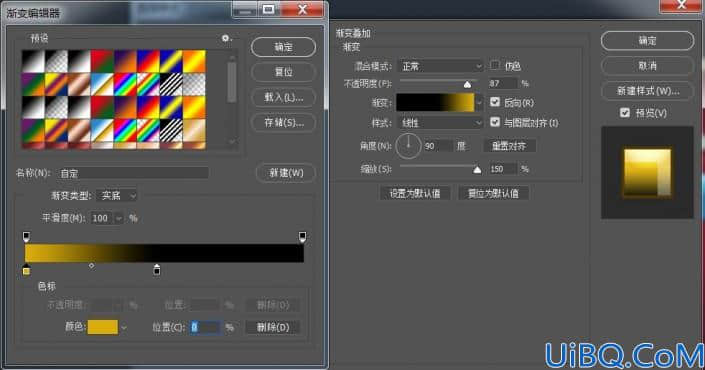Screen dimensions: 705x370
Task: Click 设置为默认值 button
Action: point(415,193)
